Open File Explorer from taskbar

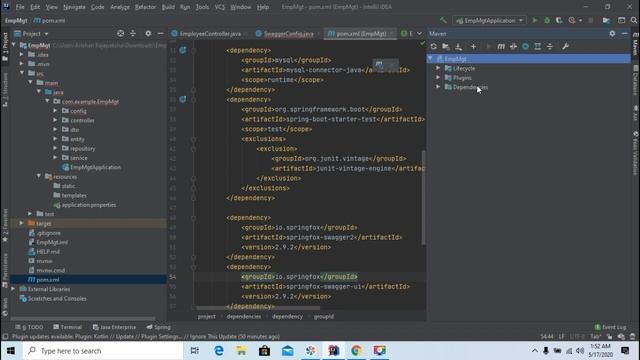tap(241, 351)
